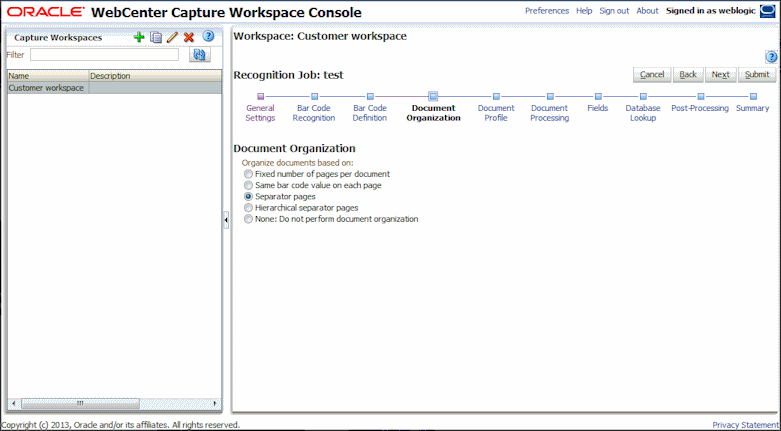
Task: Delete workspace with the red X icon
Action: [189, 37]
